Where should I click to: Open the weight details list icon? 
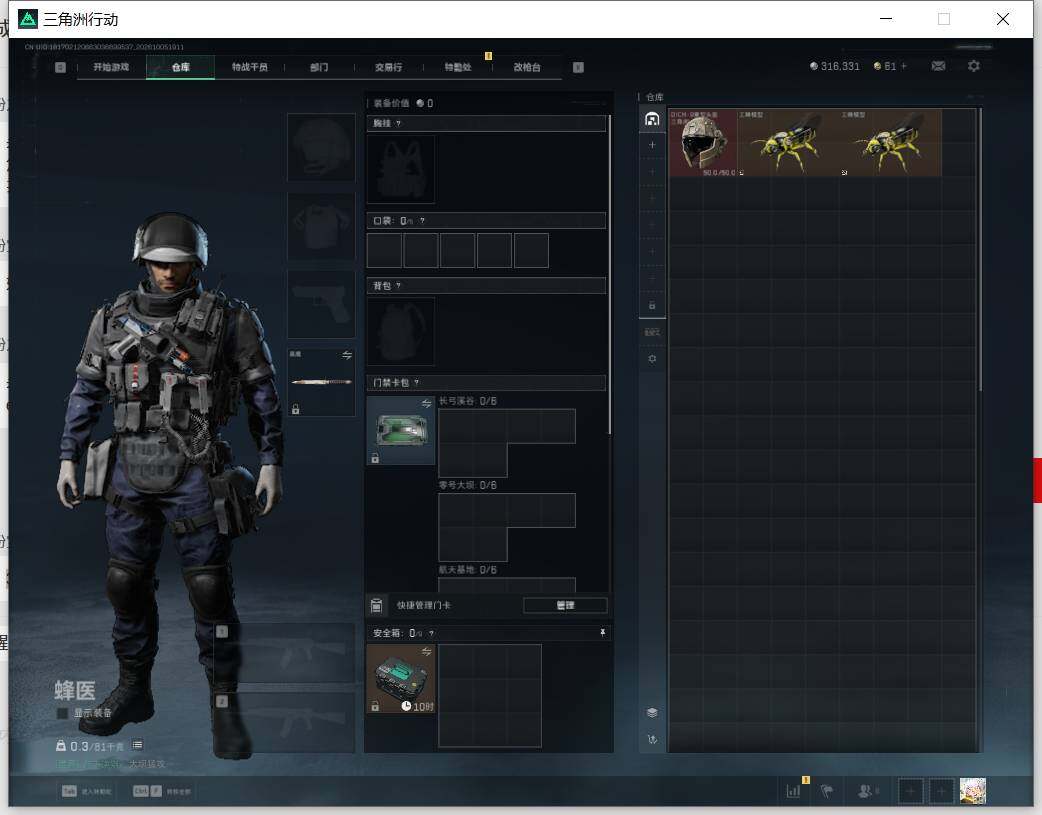pos(137,745)
